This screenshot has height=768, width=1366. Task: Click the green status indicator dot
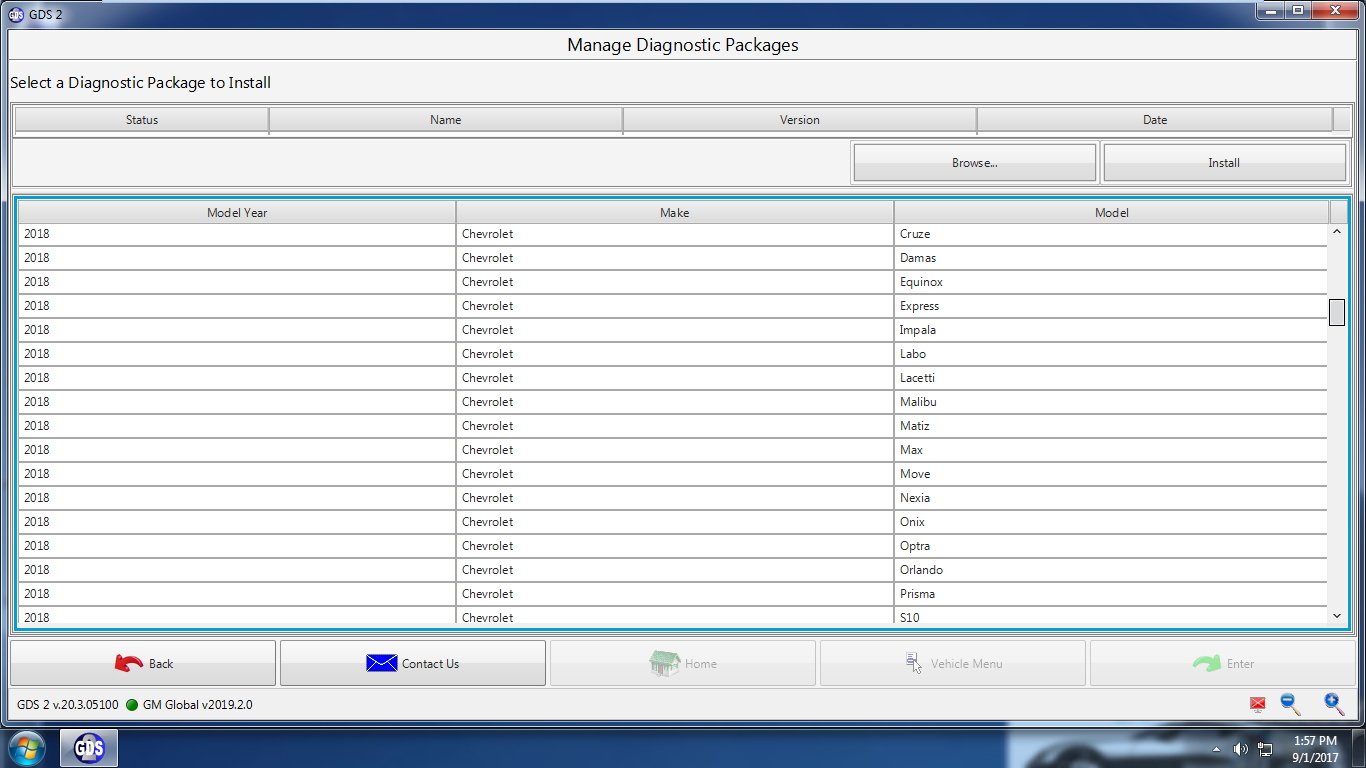click(x=131, y=705)
